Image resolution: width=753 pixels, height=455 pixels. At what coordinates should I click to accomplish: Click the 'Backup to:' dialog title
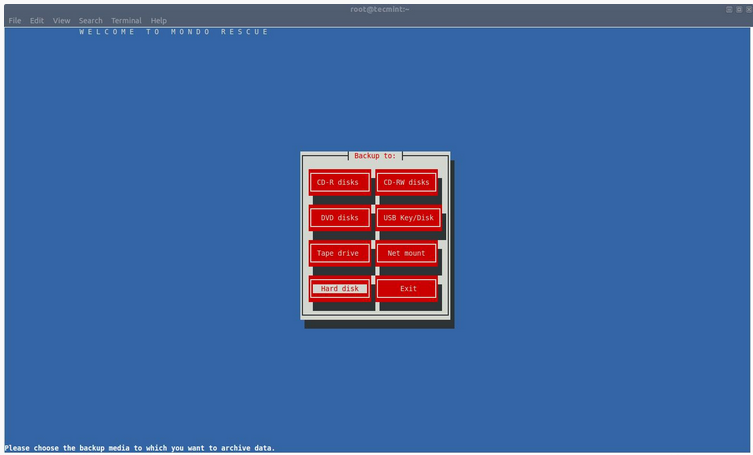pyautogui.click(x=375, y=156)
